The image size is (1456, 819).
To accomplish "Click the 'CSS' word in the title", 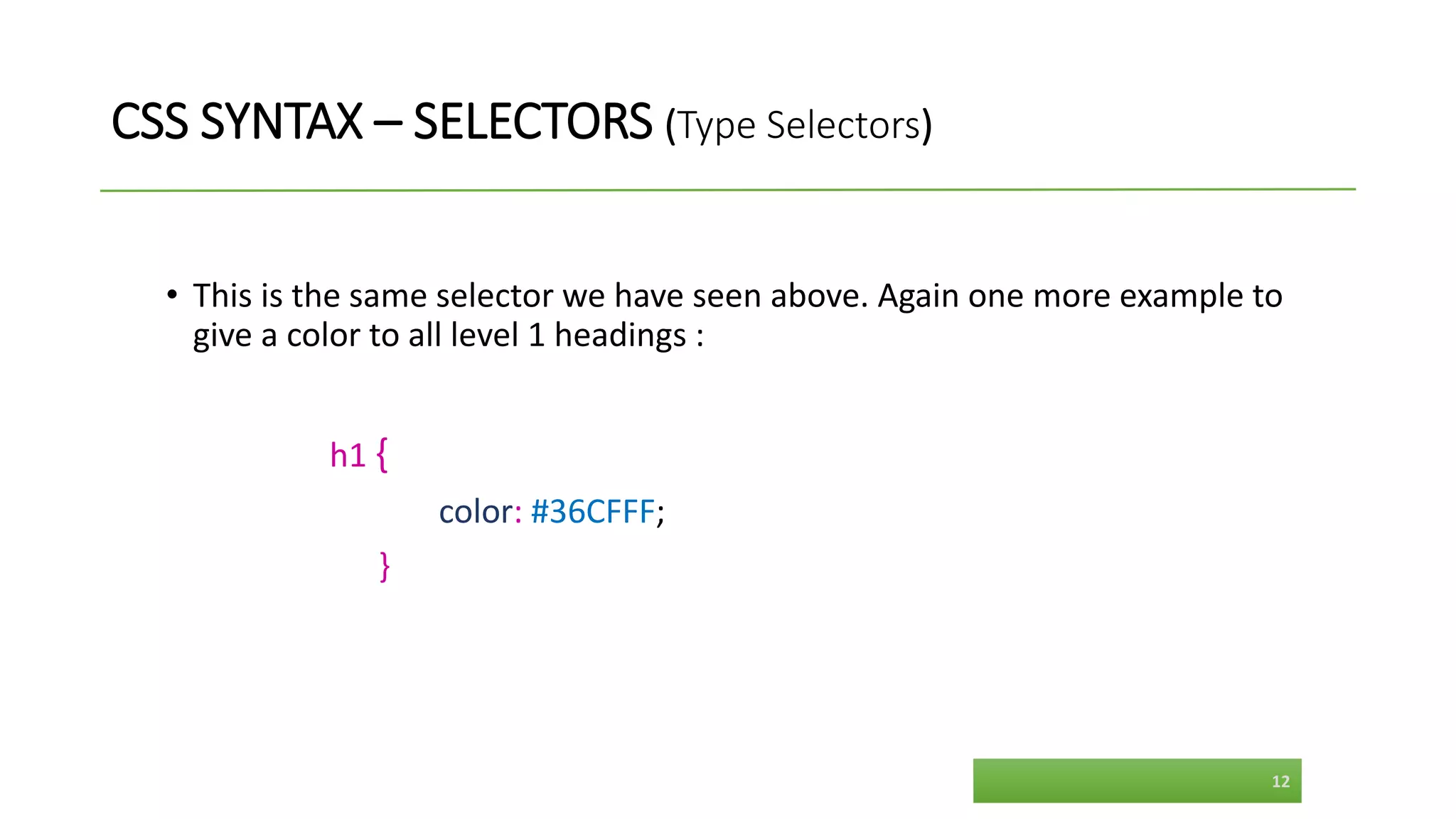I will (x=150, y=122).
